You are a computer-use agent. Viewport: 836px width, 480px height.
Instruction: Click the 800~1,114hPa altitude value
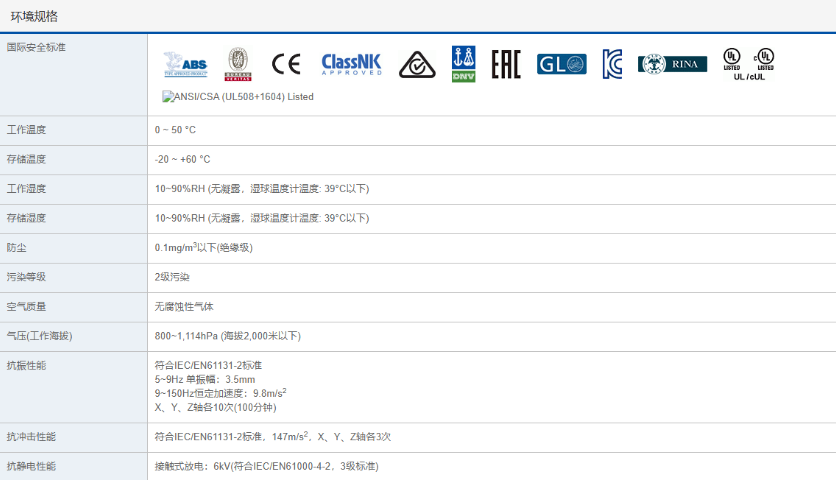(x=228, y=335)
